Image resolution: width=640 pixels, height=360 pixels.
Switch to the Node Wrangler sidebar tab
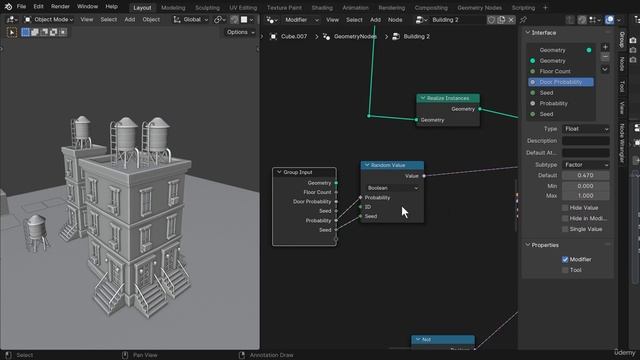[x=622, y=144]
